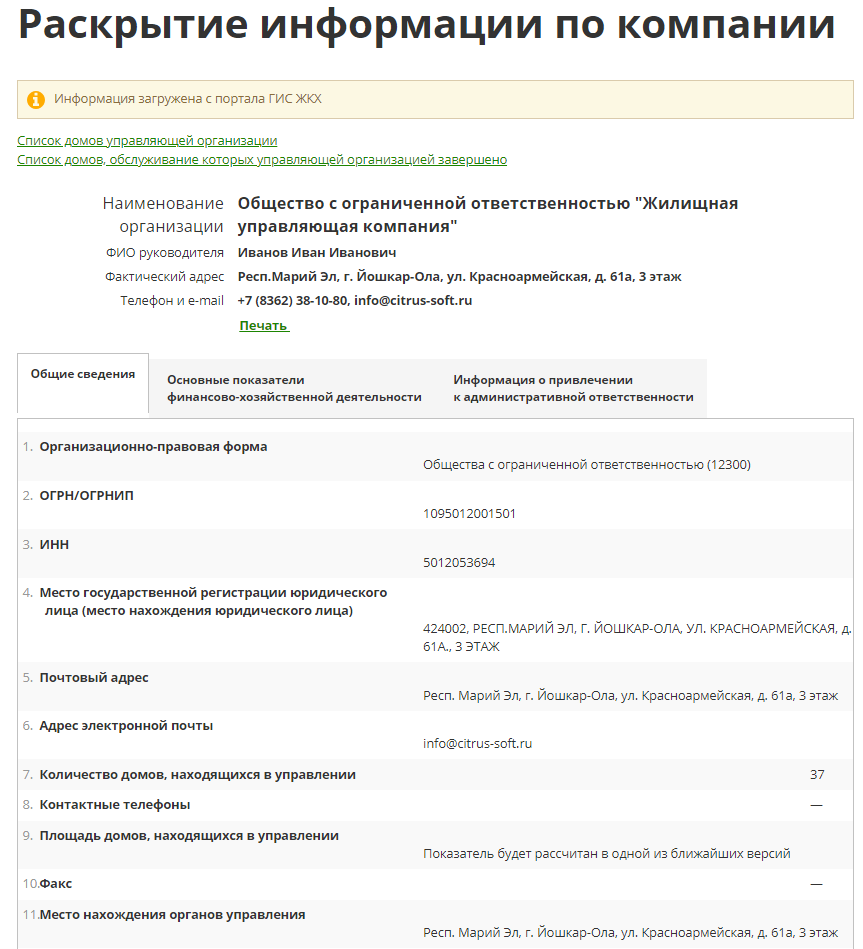Open the link for houses with completed servicing
The height and width of the screenshot is (949, 863).
pyautogui.click(x=262, y=160)
